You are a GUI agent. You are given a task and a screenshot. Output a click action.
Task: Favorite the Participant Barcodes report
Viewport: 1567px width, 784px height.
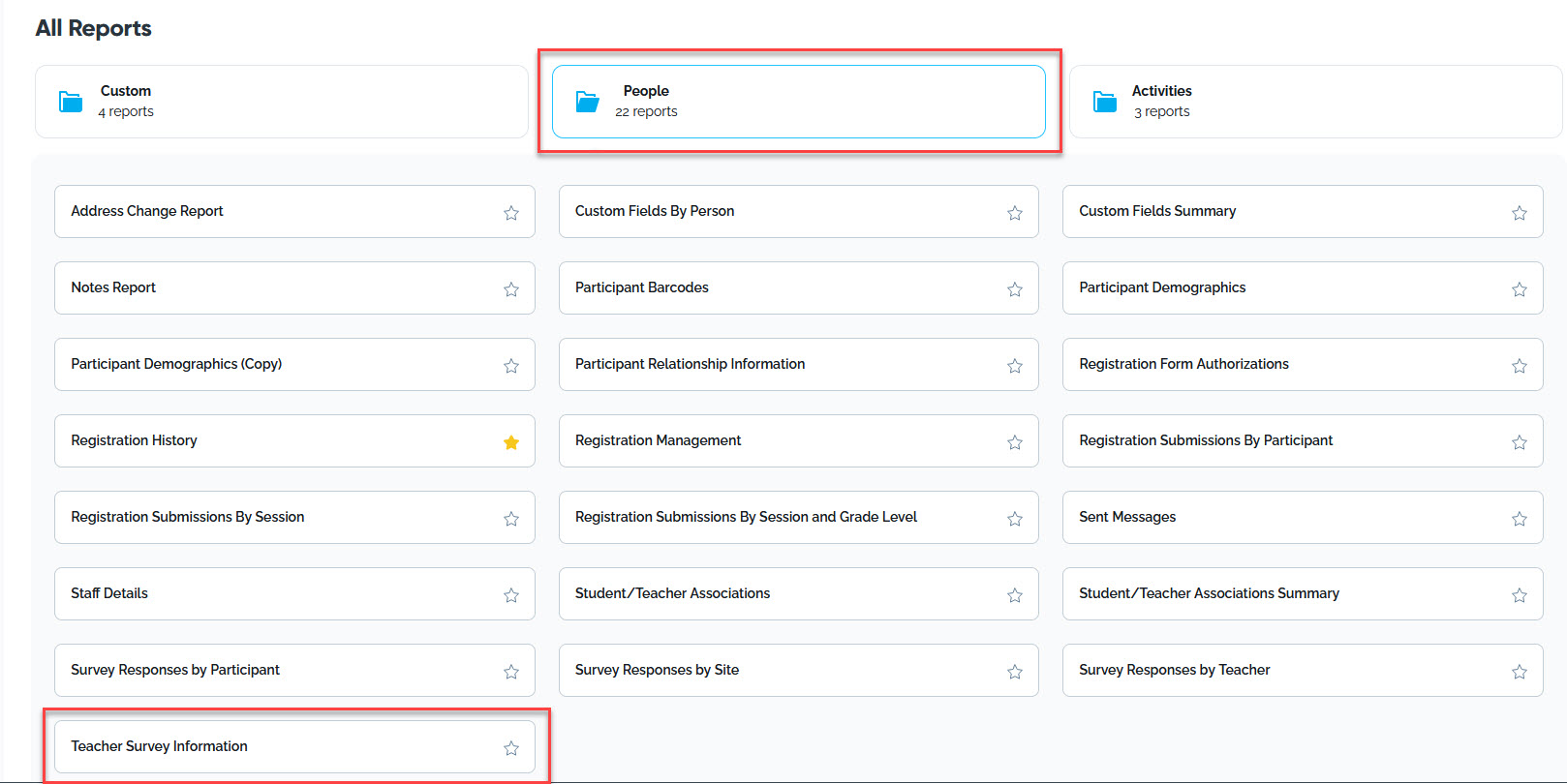1015,289
